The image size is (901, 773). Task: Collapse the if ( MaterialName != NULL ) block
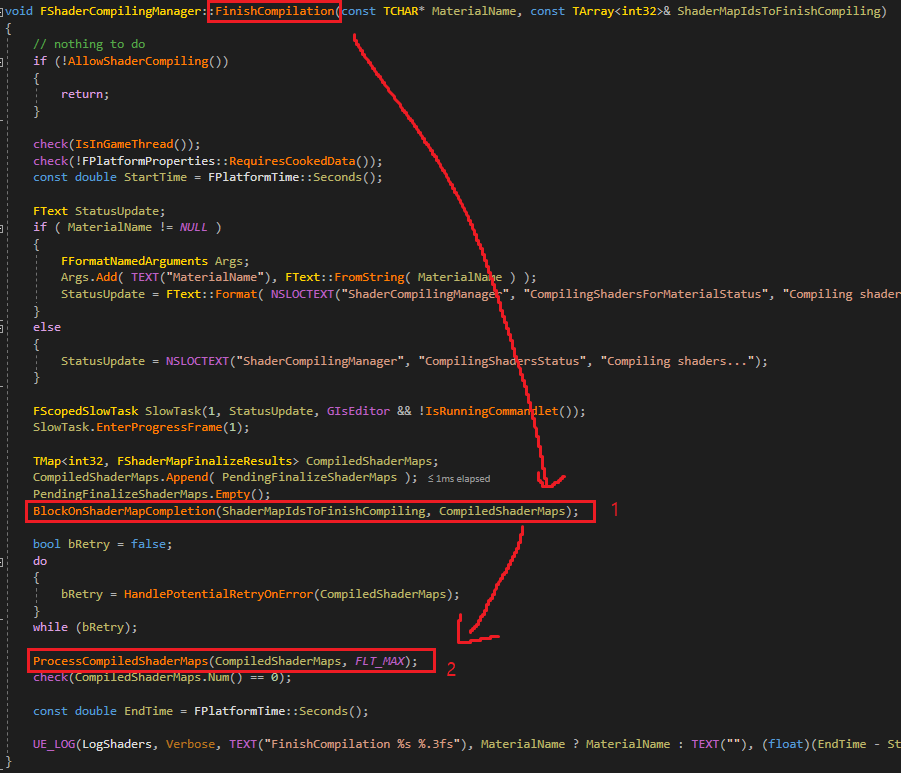[2, 228]
